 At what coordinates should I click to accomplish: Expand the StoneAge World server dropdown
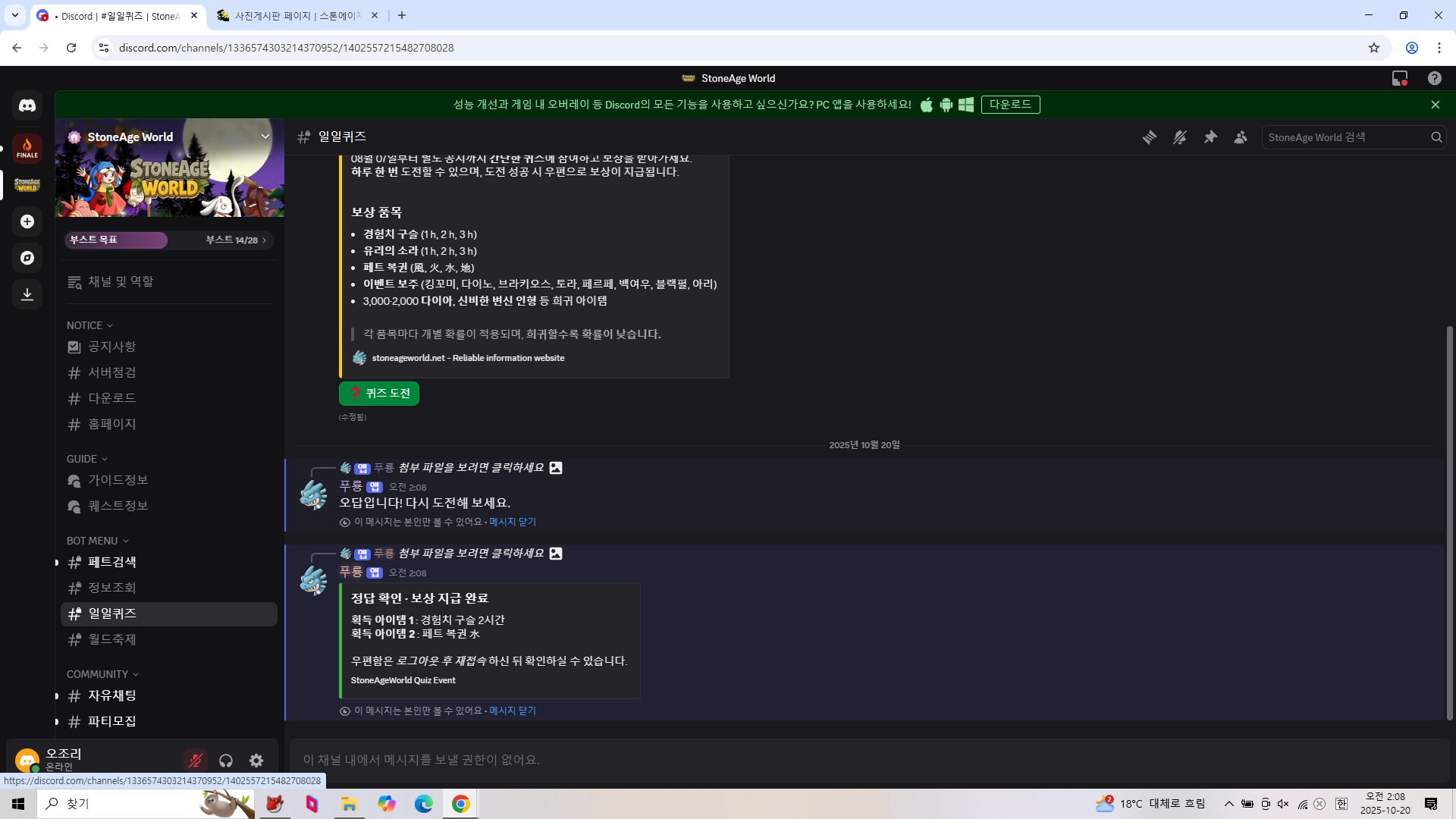pyautogui.click(x=265, y=136)
